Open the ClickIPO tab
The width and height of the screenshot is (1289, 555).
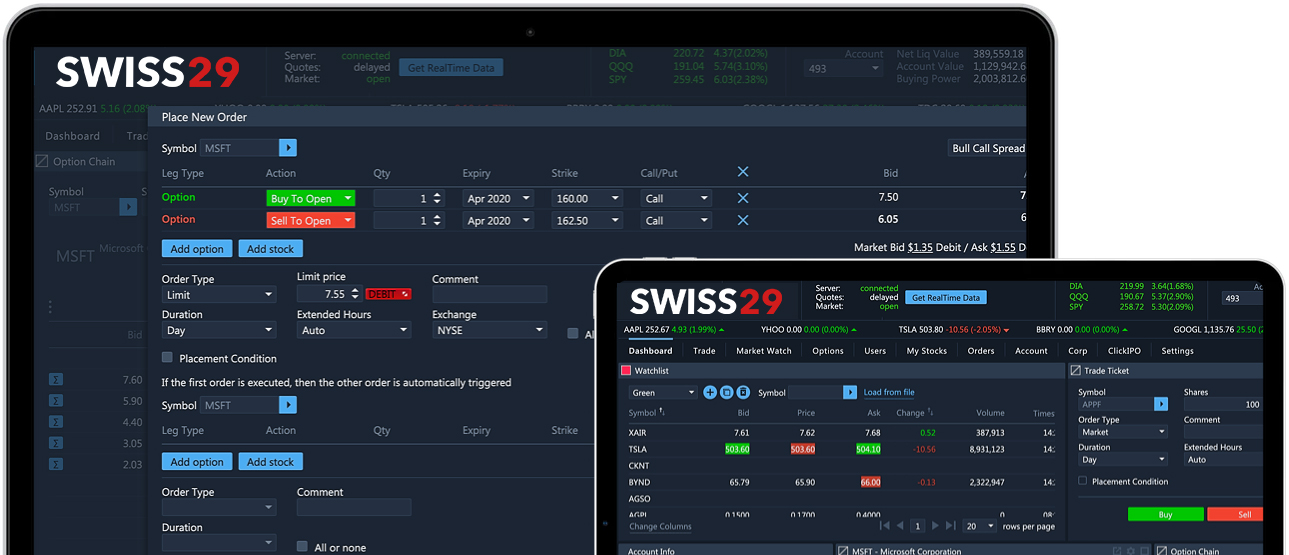point(1124,351)
